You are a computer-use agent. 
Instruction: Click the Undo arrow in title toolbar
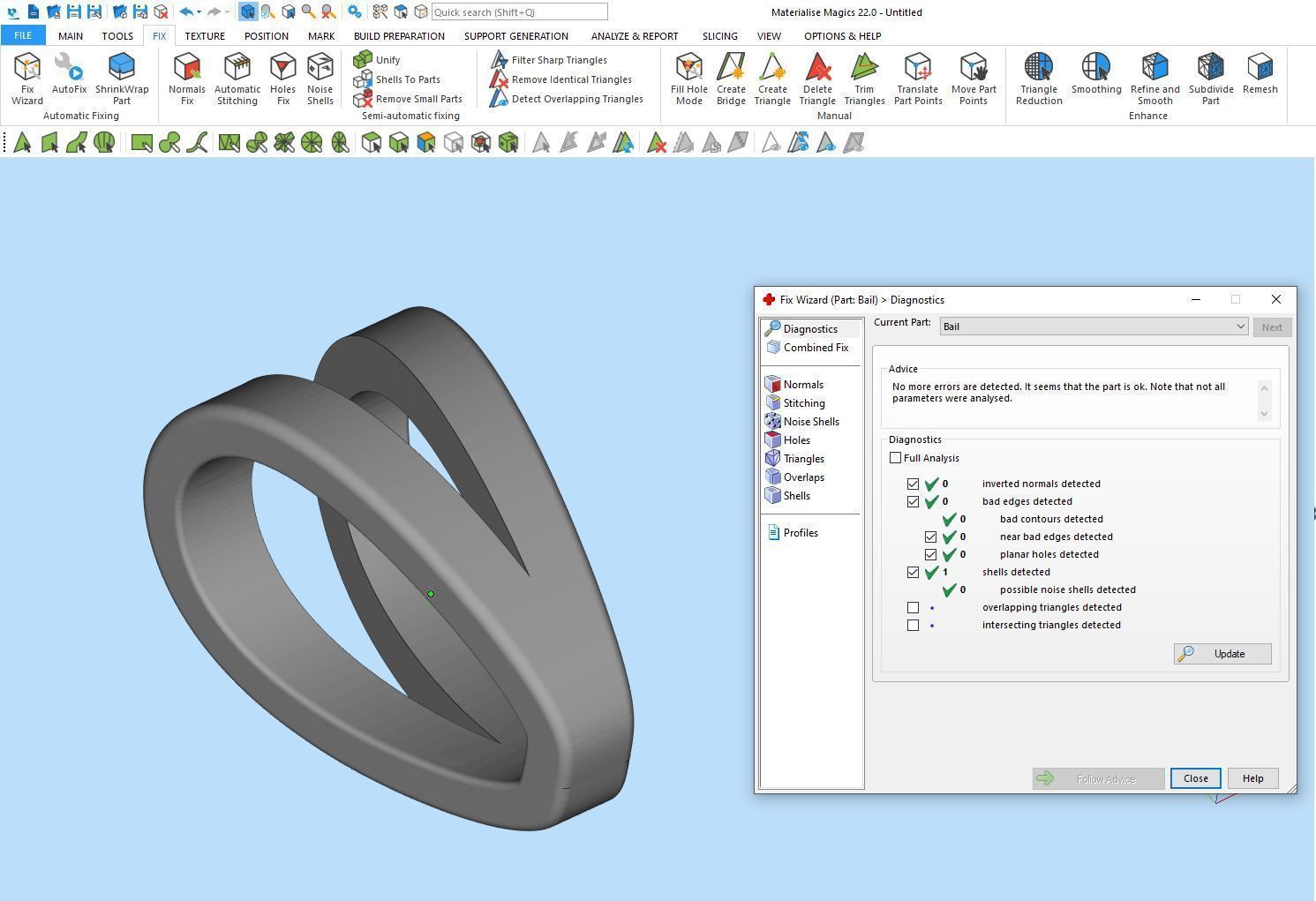[186, 12]
